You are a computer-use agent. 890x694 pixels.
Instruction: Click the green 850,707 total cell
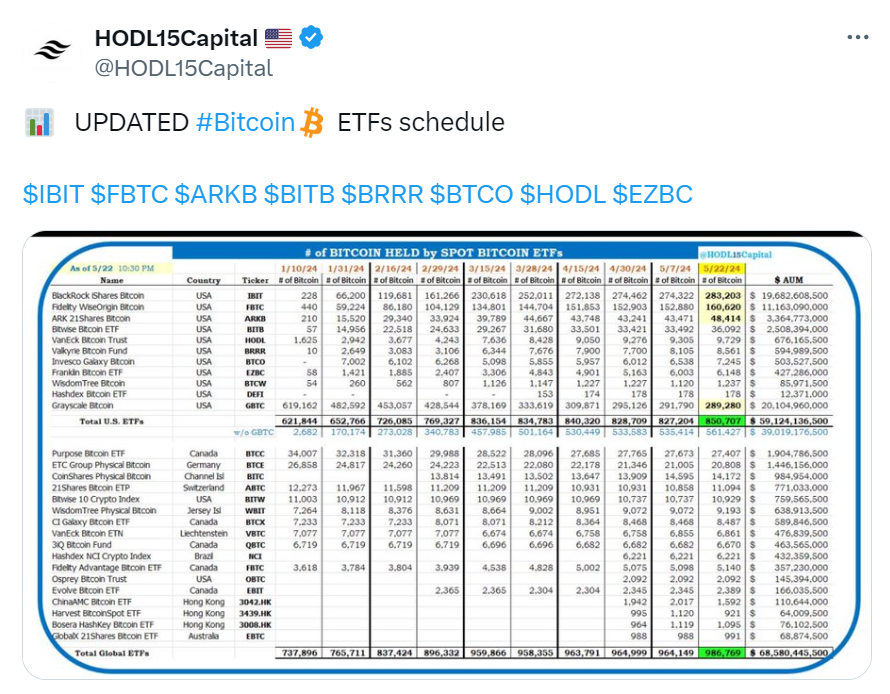[722, 421]
